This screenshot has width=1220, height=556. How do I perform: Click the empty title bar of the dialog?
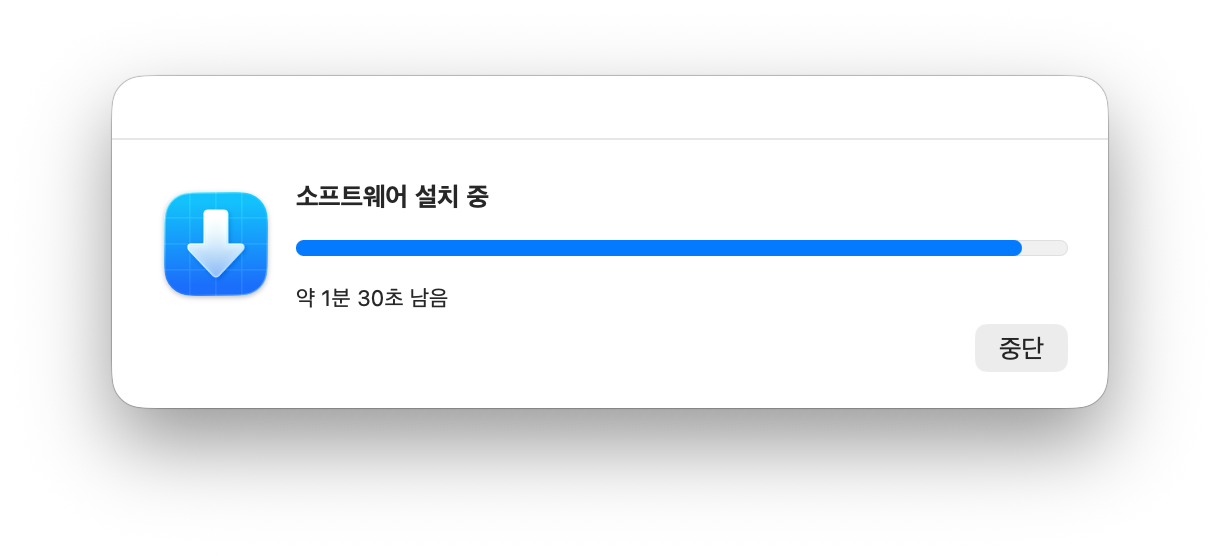point(610,107)
